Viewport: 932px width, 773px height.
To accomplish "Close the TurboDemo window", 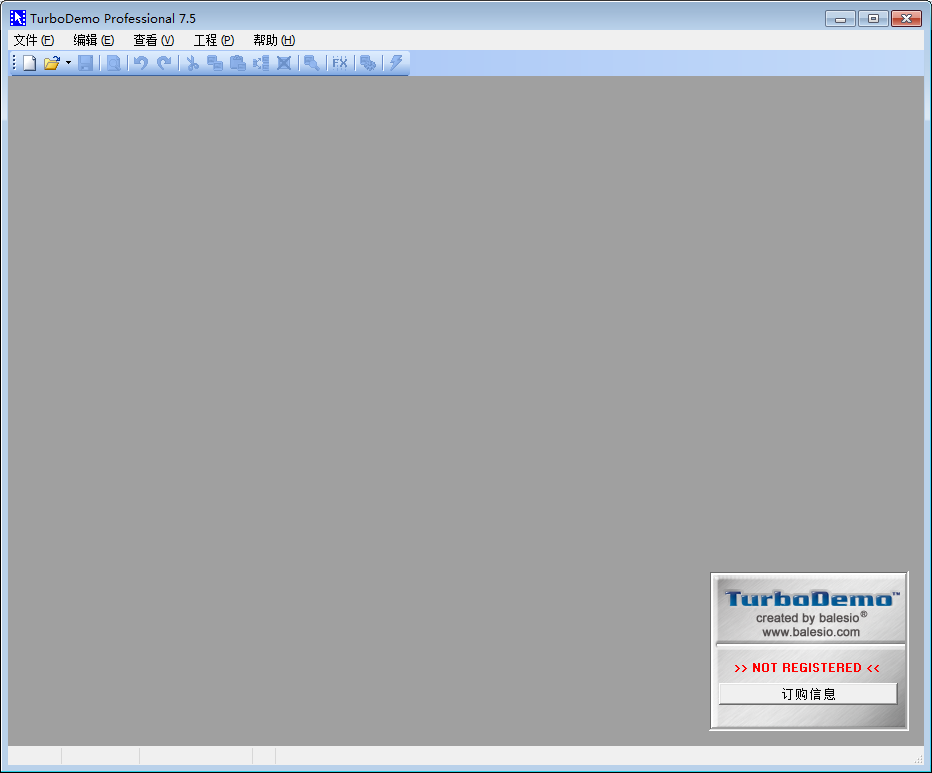I will pyautogui.click(x=906, y=19).
